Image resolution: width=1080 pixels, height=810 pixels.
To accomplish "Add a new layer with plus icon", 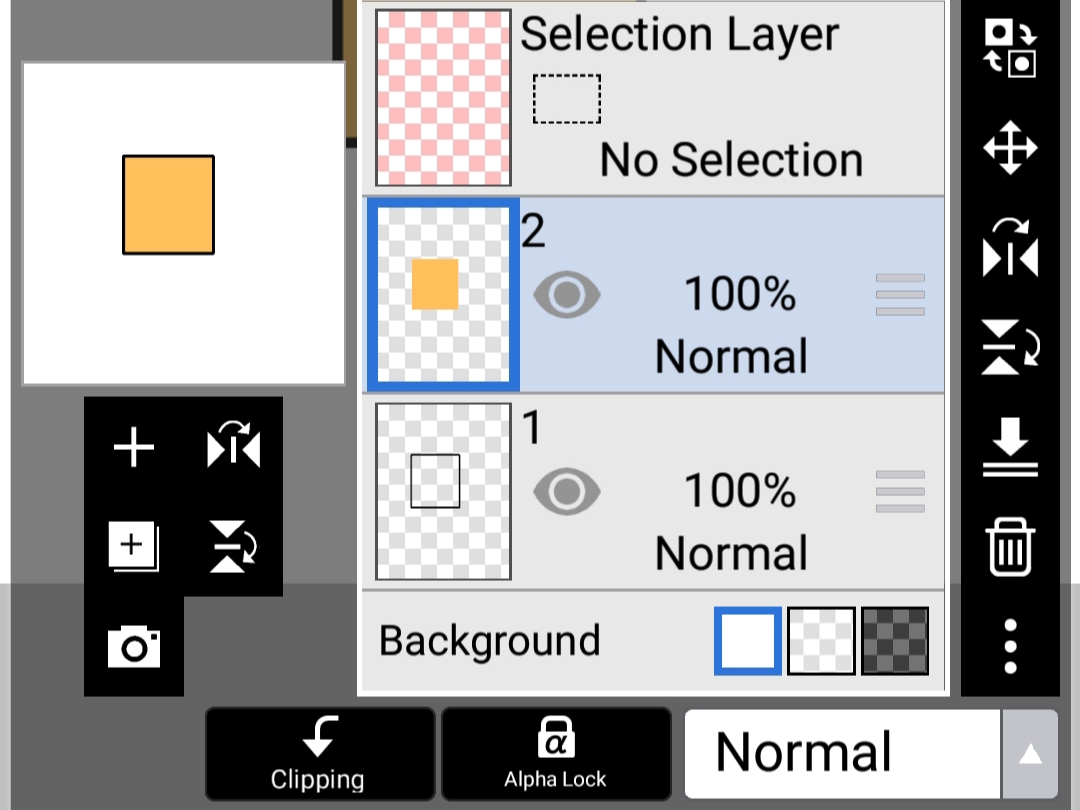I will click(134, 447).
